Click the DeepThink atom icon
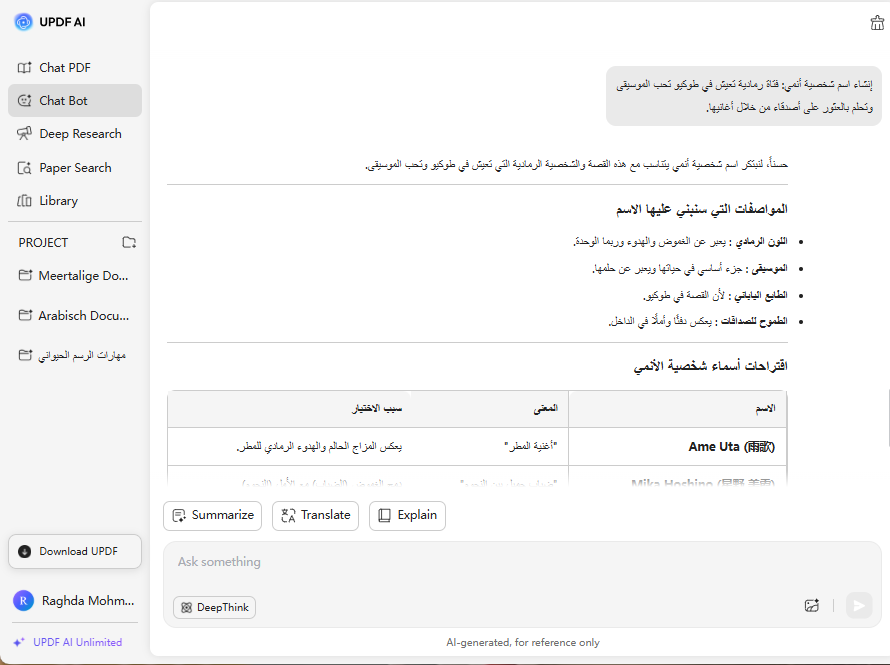Screen dimensions: 890x665 [186, 608]
